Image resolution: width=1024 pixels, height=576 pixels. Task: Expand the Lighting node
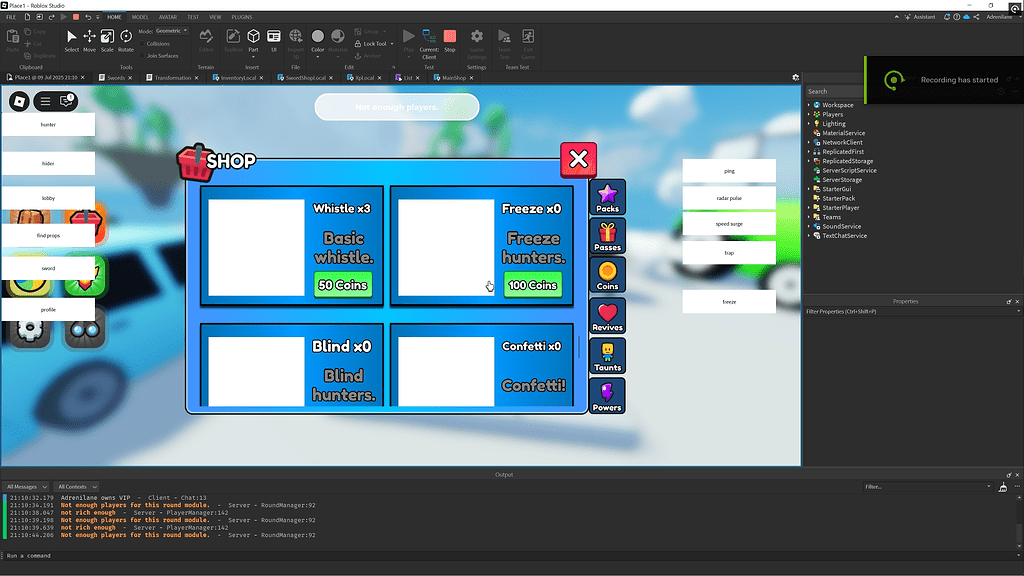tap(808, 123)
